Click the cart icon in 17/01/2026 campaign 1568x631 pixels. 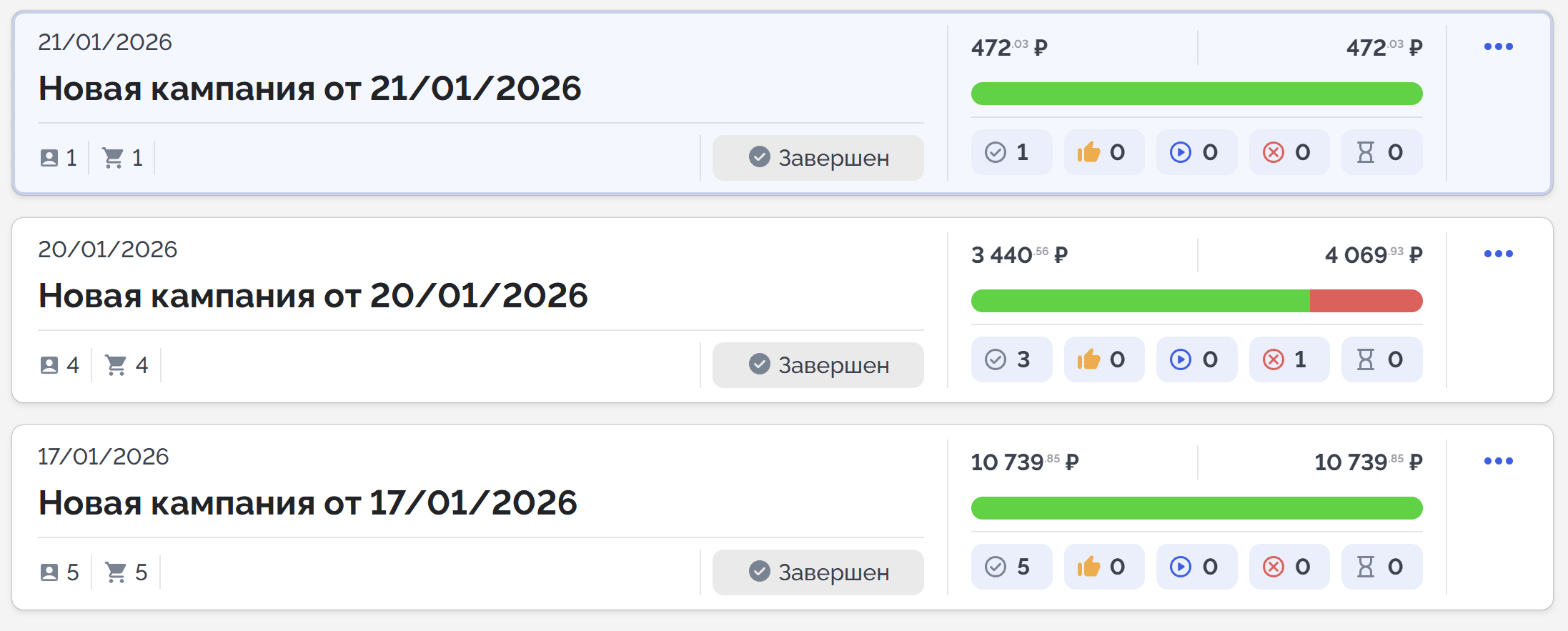(116, 572)
